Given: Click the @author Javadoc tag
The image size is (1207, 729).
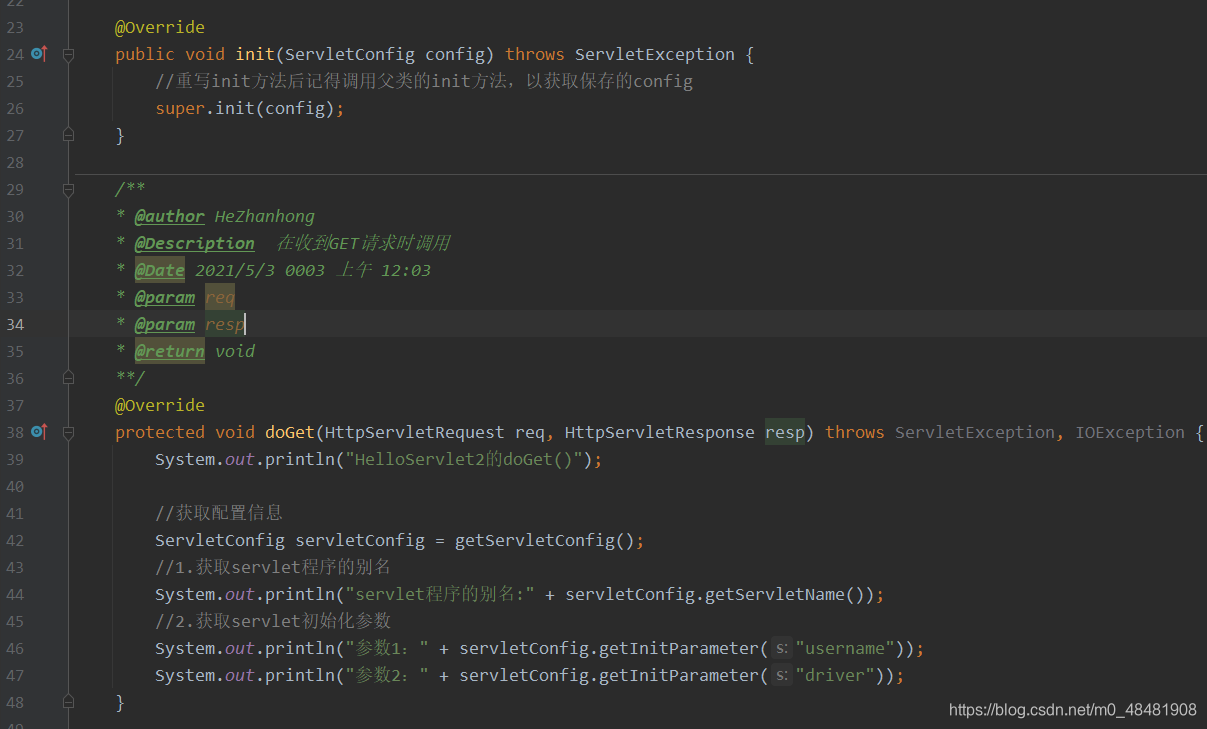Looking at the screenshot, I should tap(170, 216).
